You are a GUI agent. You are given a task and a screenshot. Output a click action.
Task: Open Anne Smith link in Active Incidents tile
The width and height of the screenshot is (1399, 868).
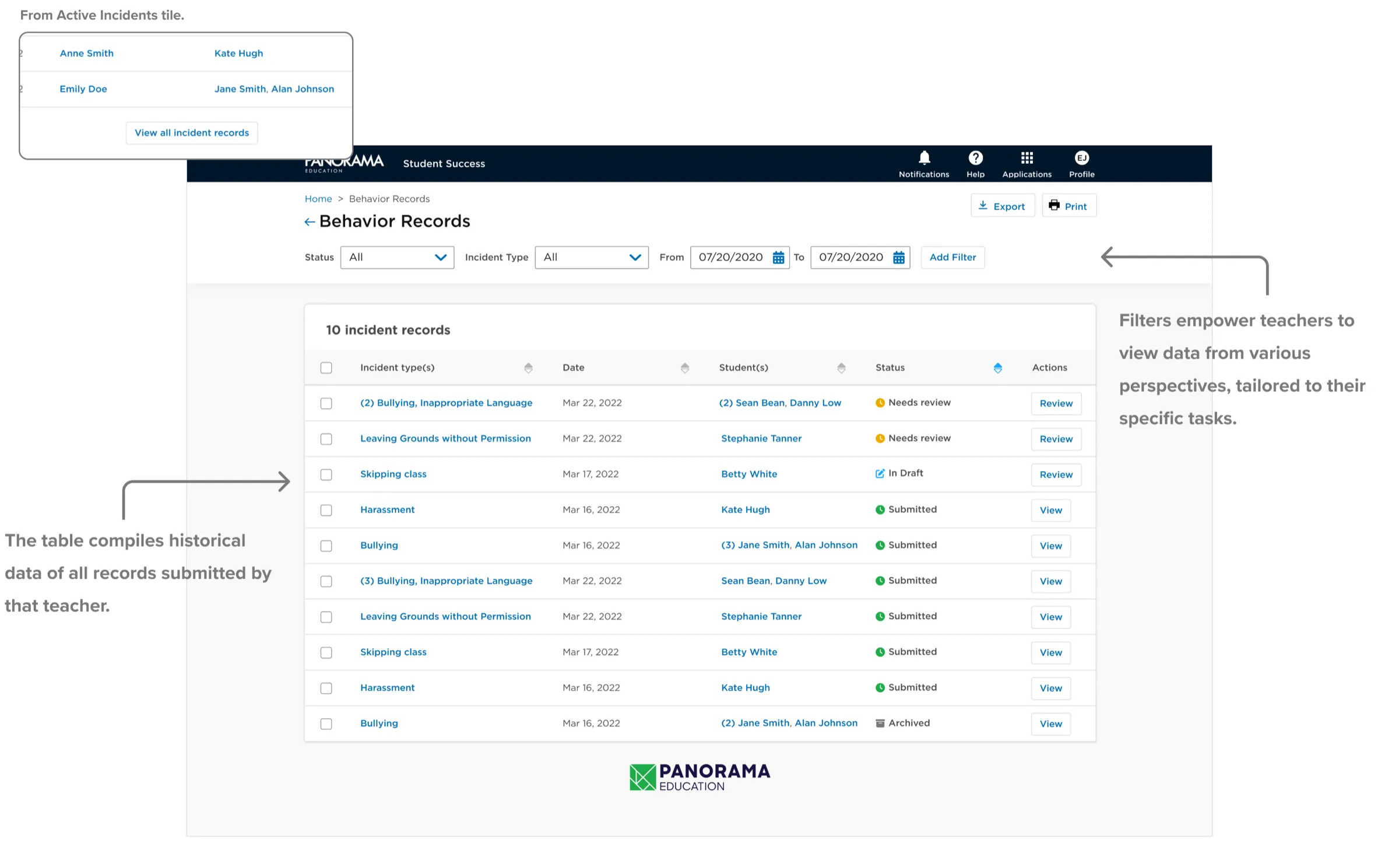pyautogui.click(x=86, y=53)
